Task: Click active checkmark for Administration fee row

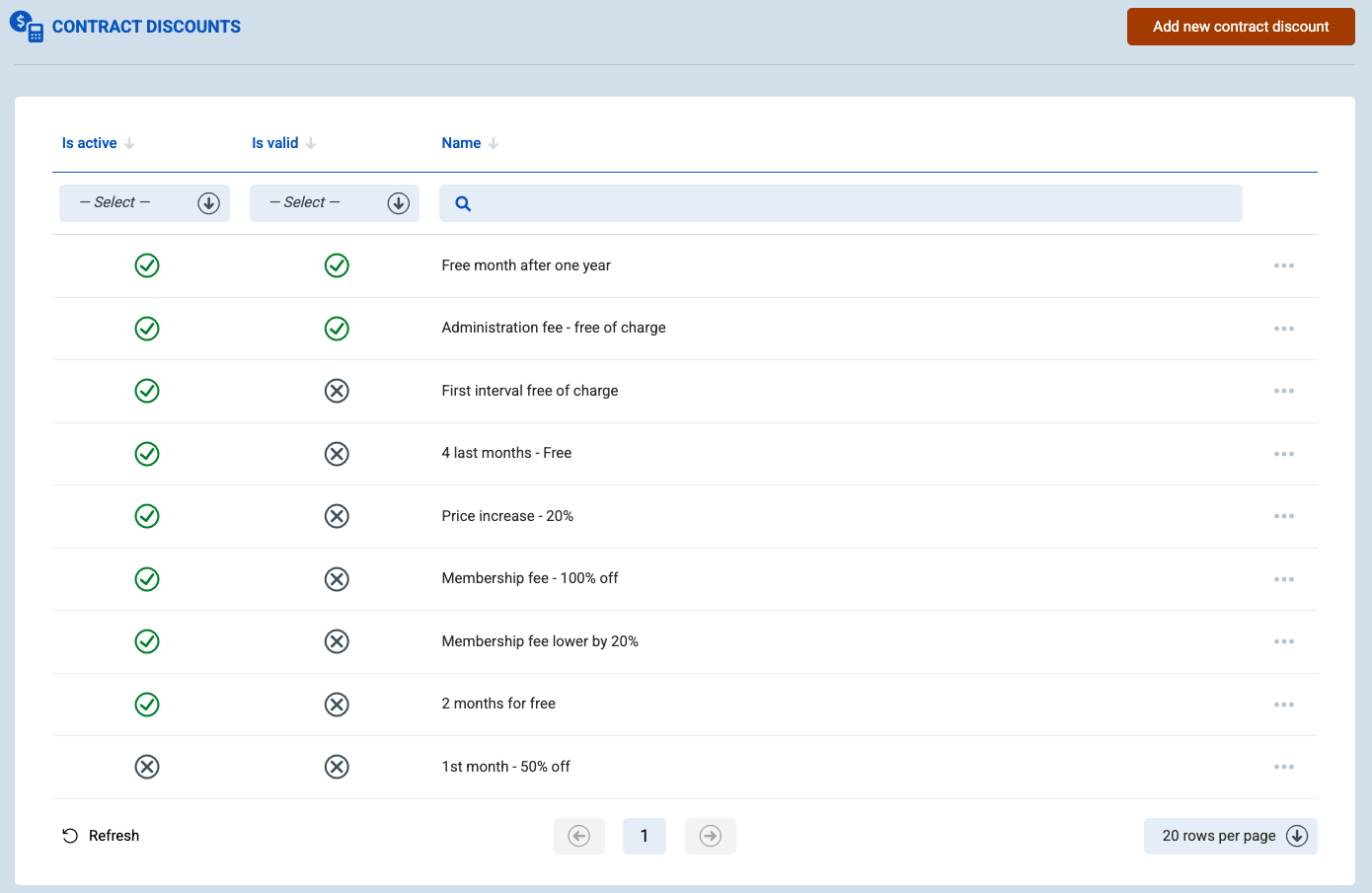Action: (147, 329)
